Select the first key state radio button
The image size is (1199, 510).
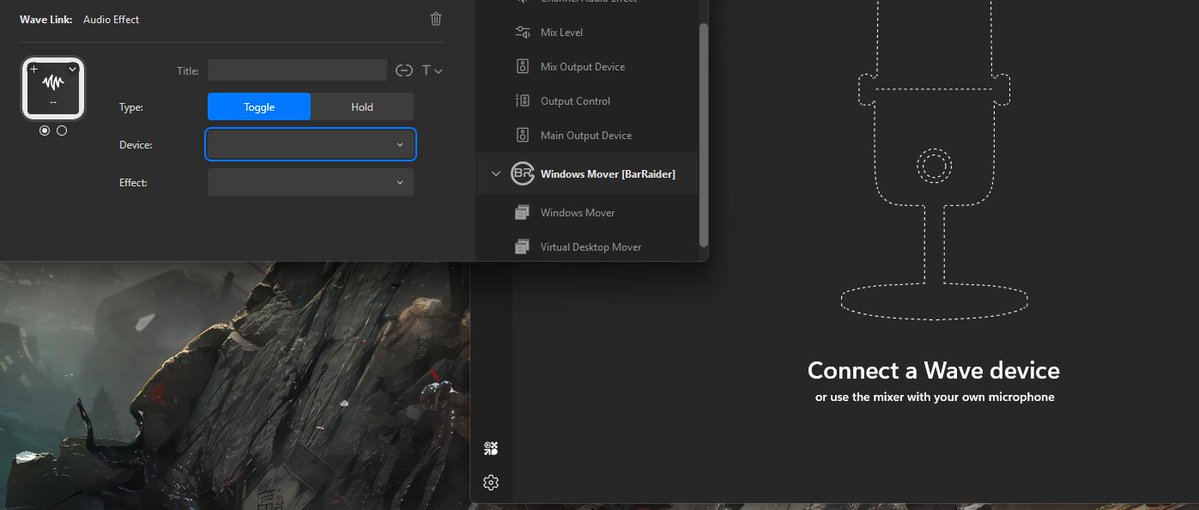click(44, 131)
